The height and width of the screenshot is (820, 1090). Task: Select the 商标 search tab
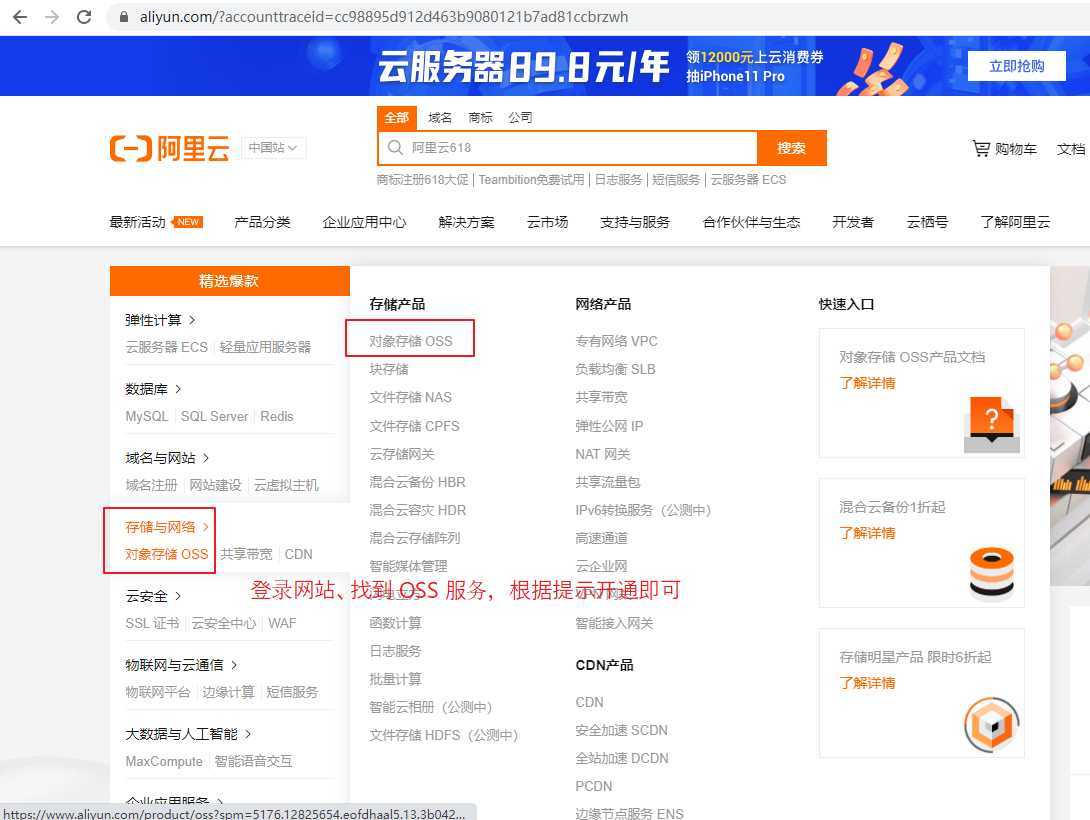480,117
